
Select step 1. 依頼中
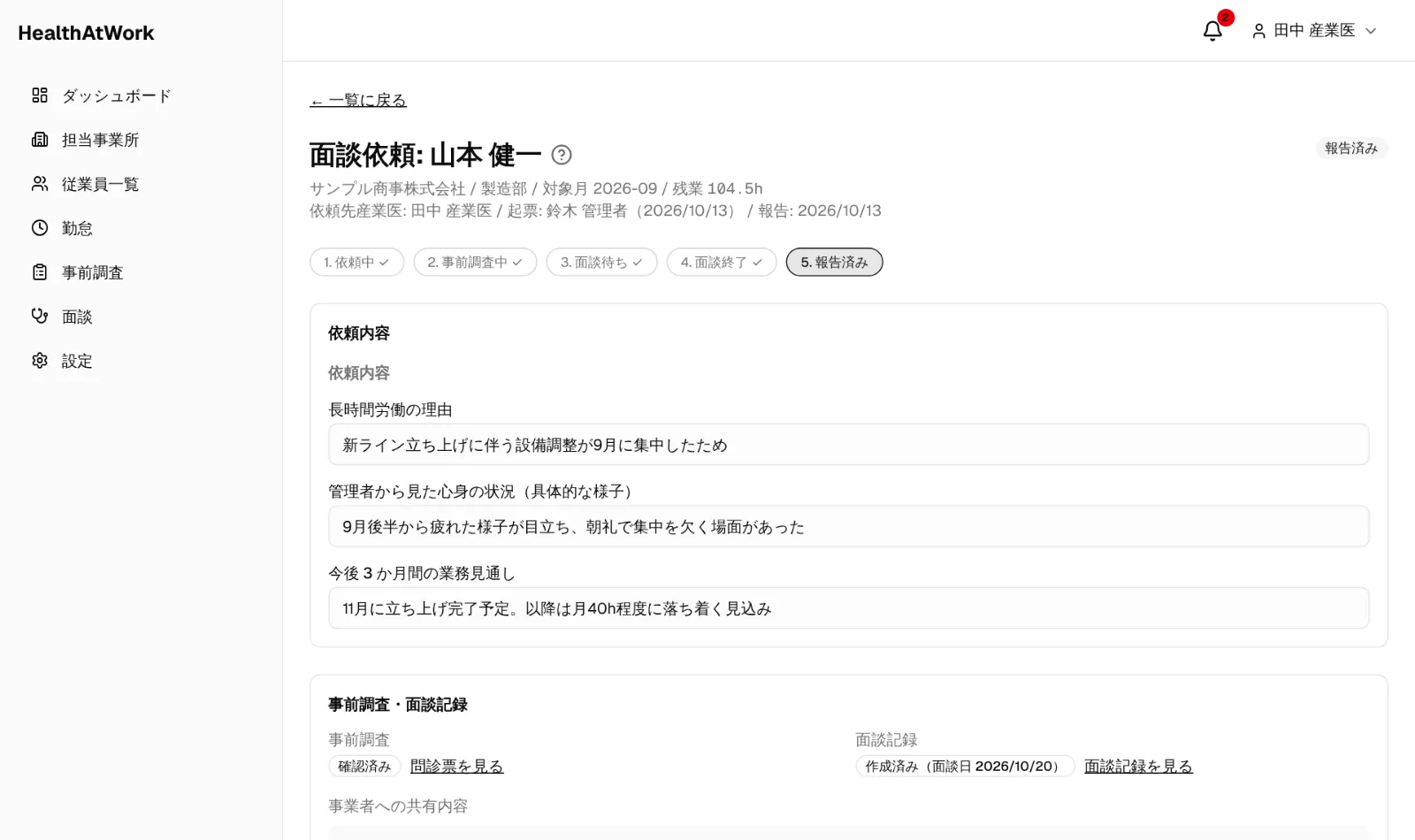coord(356,262)
